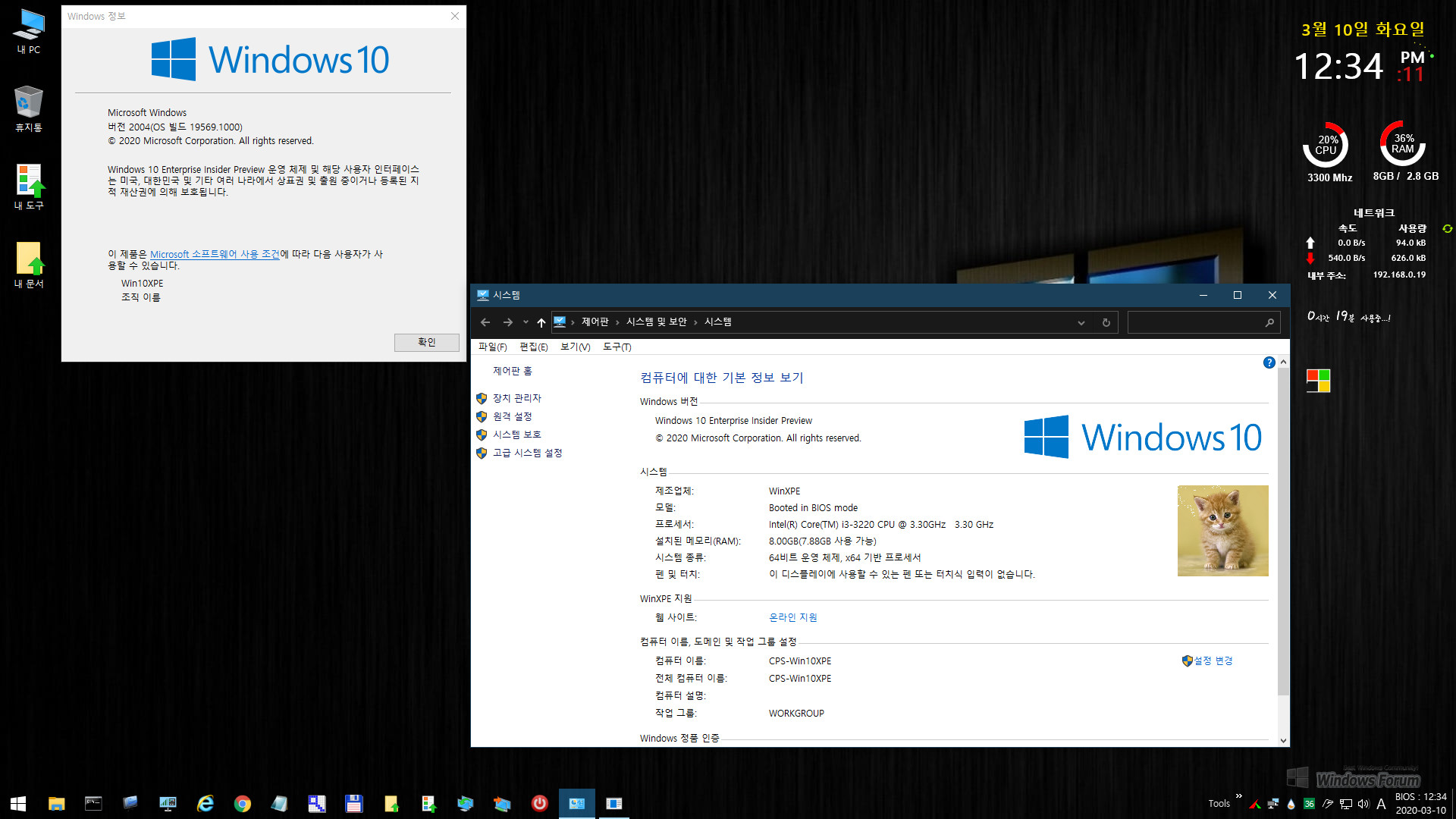Click the network widget refresh icon

[1447, 228]
